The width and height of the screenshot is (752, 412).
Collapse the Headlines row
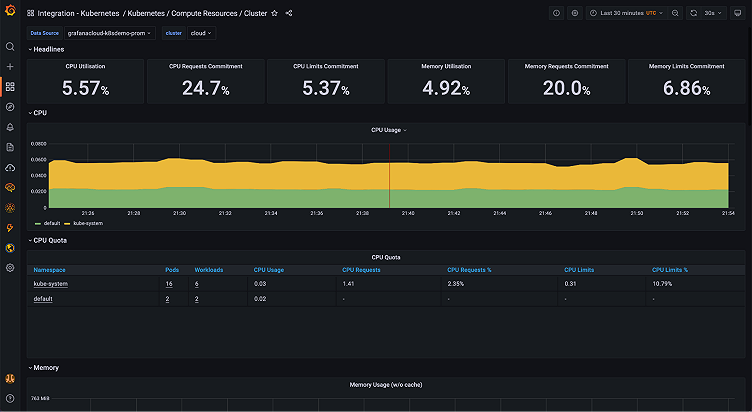(x=48, y=49)
